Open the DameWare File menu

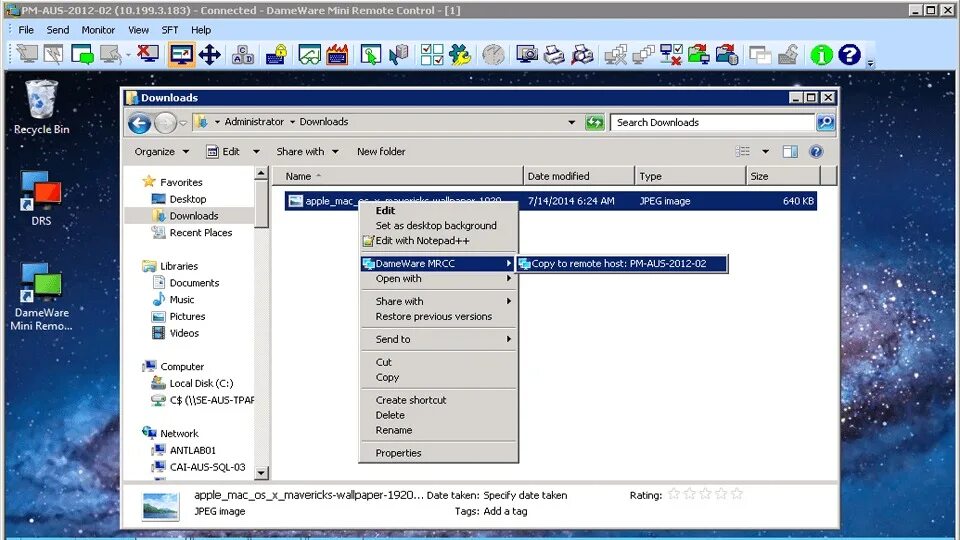point(26,29)
